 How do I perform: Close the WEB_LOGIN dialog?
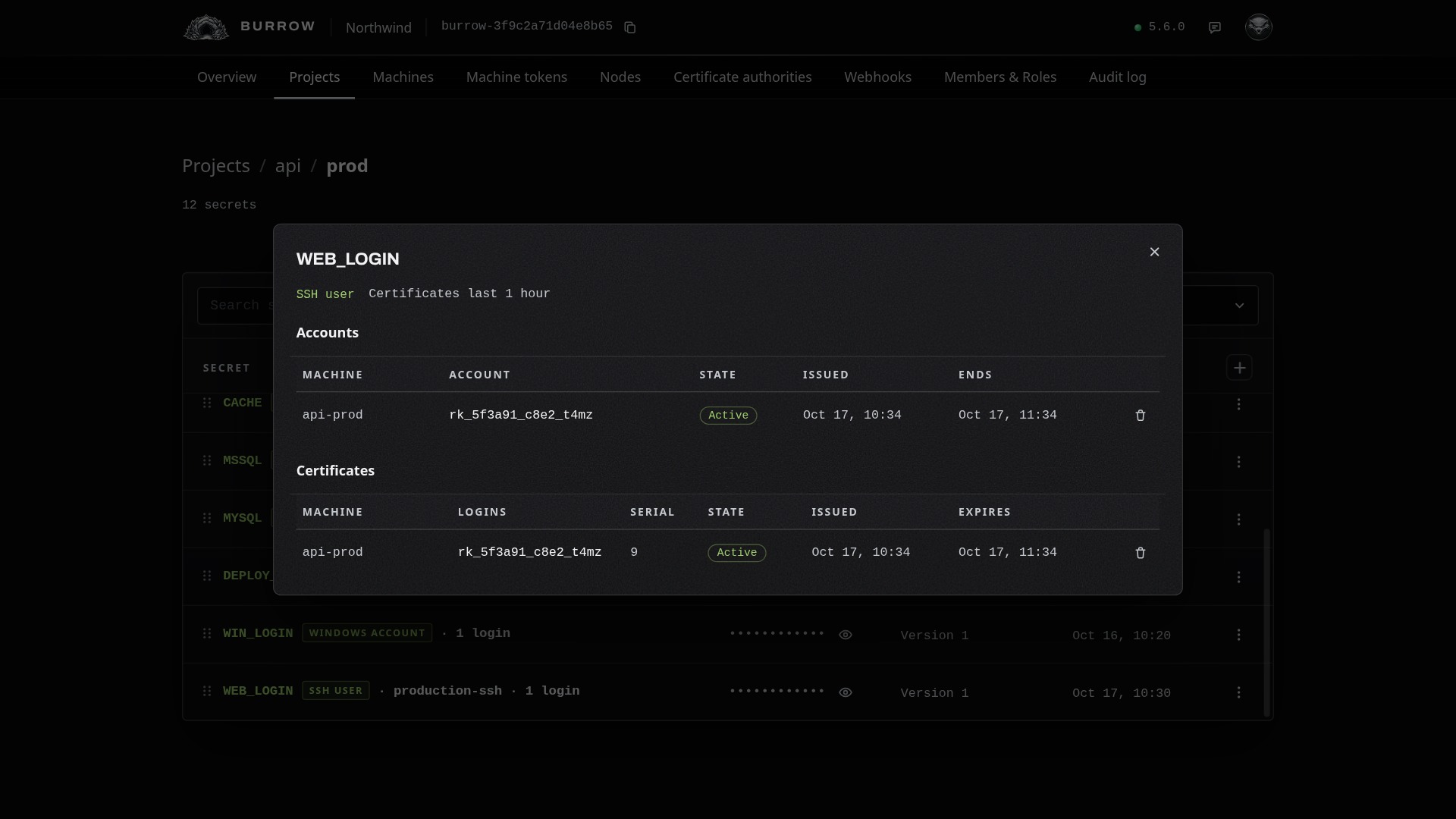click(x=1154, y=252)
